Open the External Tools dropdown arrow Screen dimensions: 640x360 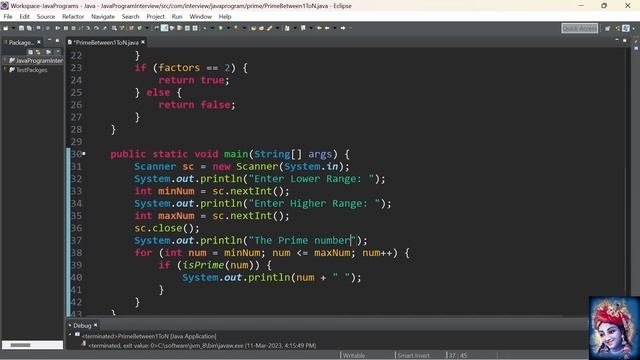(244, 28)
